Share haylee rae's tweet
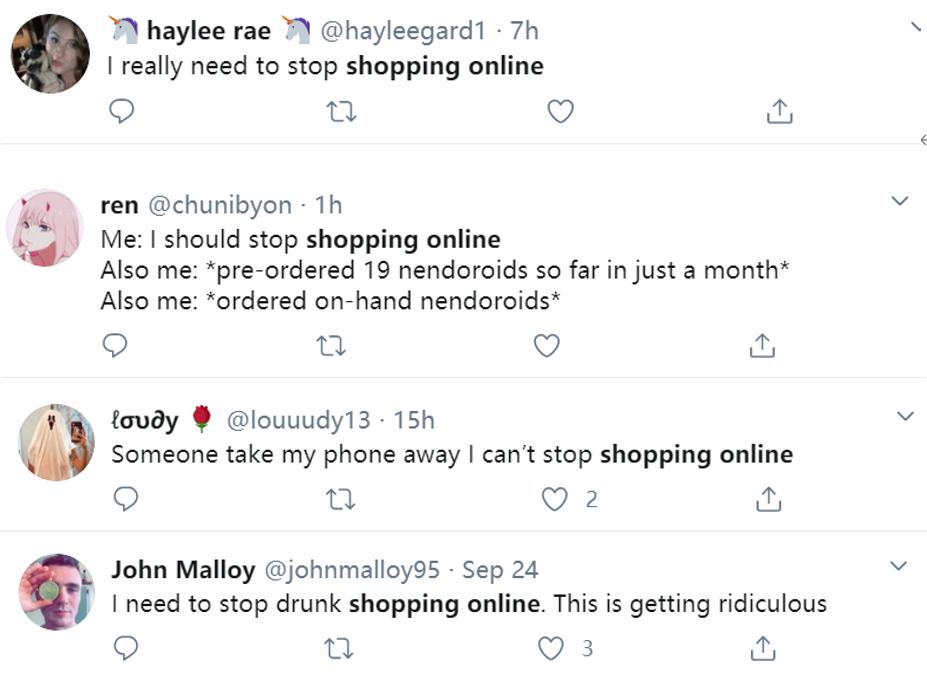The width and height of the screenshot is (927, 679). (779, 113)
